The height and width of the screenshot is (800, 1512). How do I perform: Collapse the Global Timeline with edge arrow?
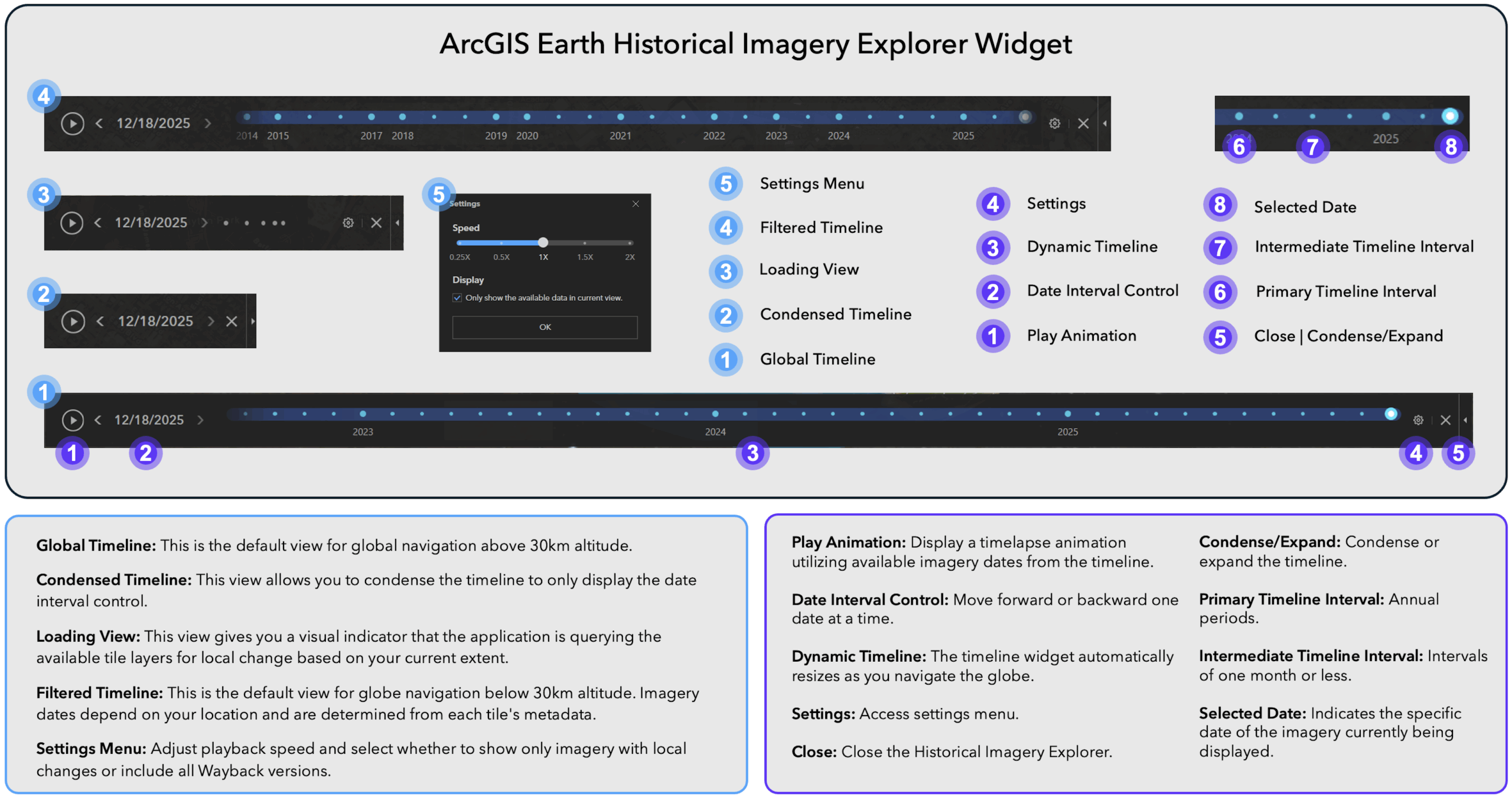(1465, 420)
